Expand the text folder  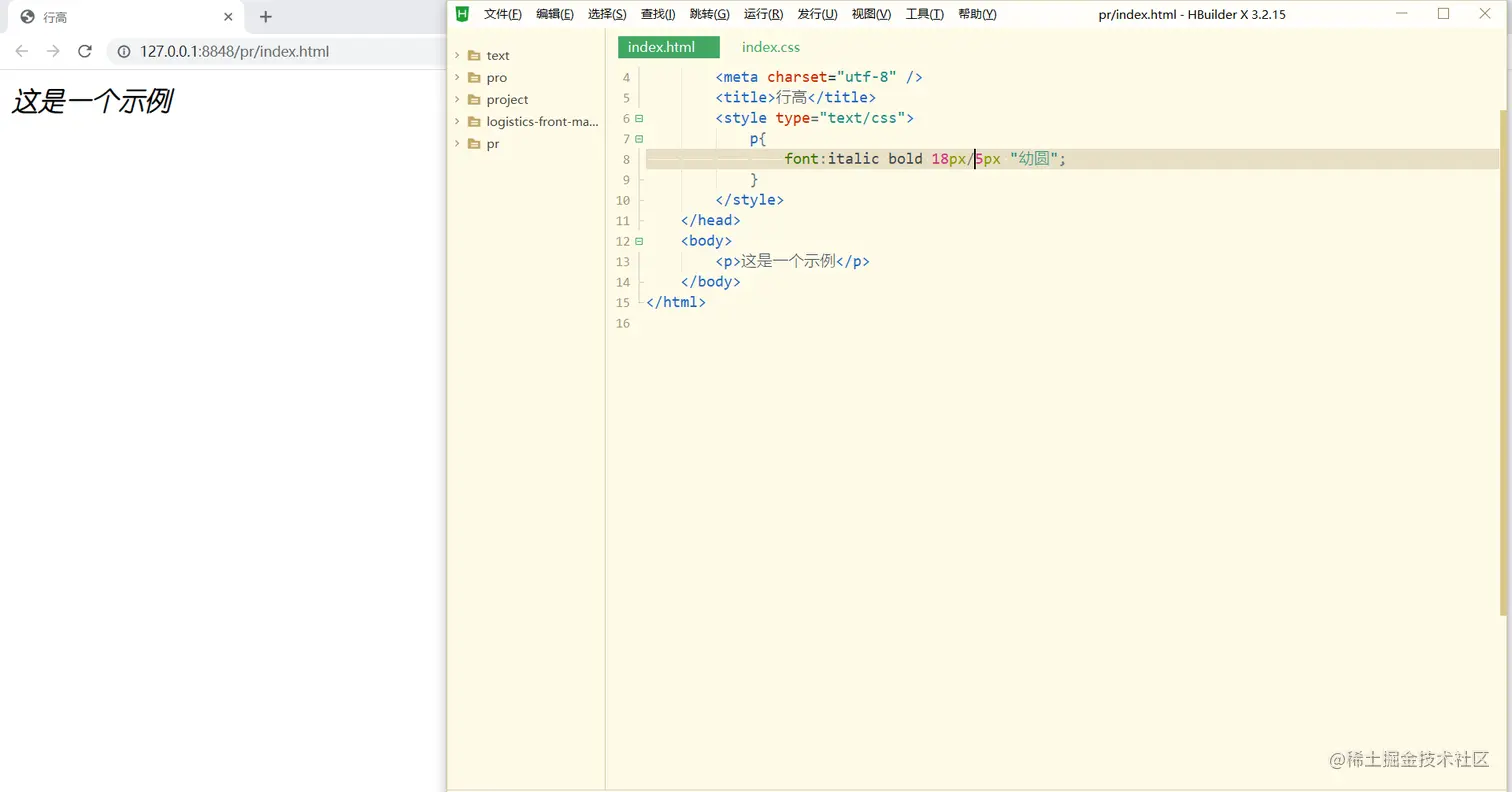tap(457, 55)
